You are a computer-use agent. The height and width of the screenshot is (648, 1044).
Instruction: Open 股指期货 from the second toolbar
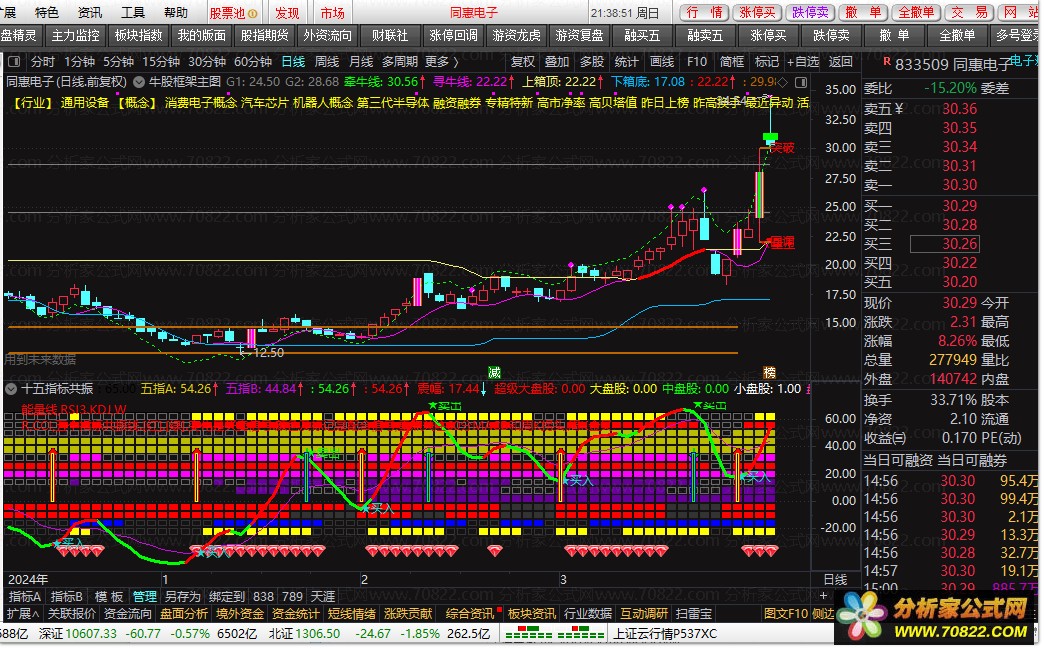click(264, 35)
